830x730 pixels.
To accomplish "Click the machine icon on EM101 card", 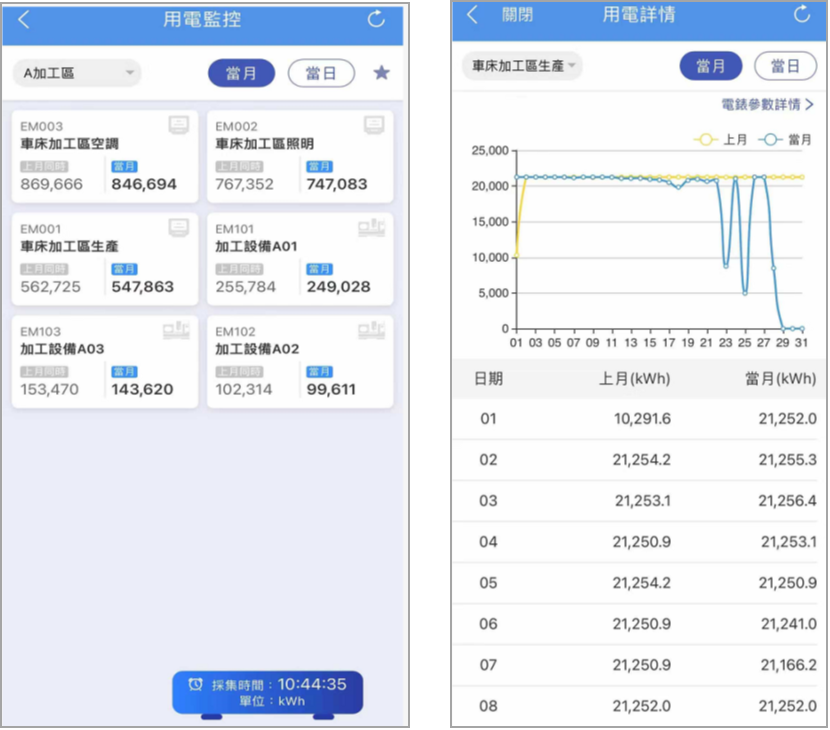I will click(371, 228).
